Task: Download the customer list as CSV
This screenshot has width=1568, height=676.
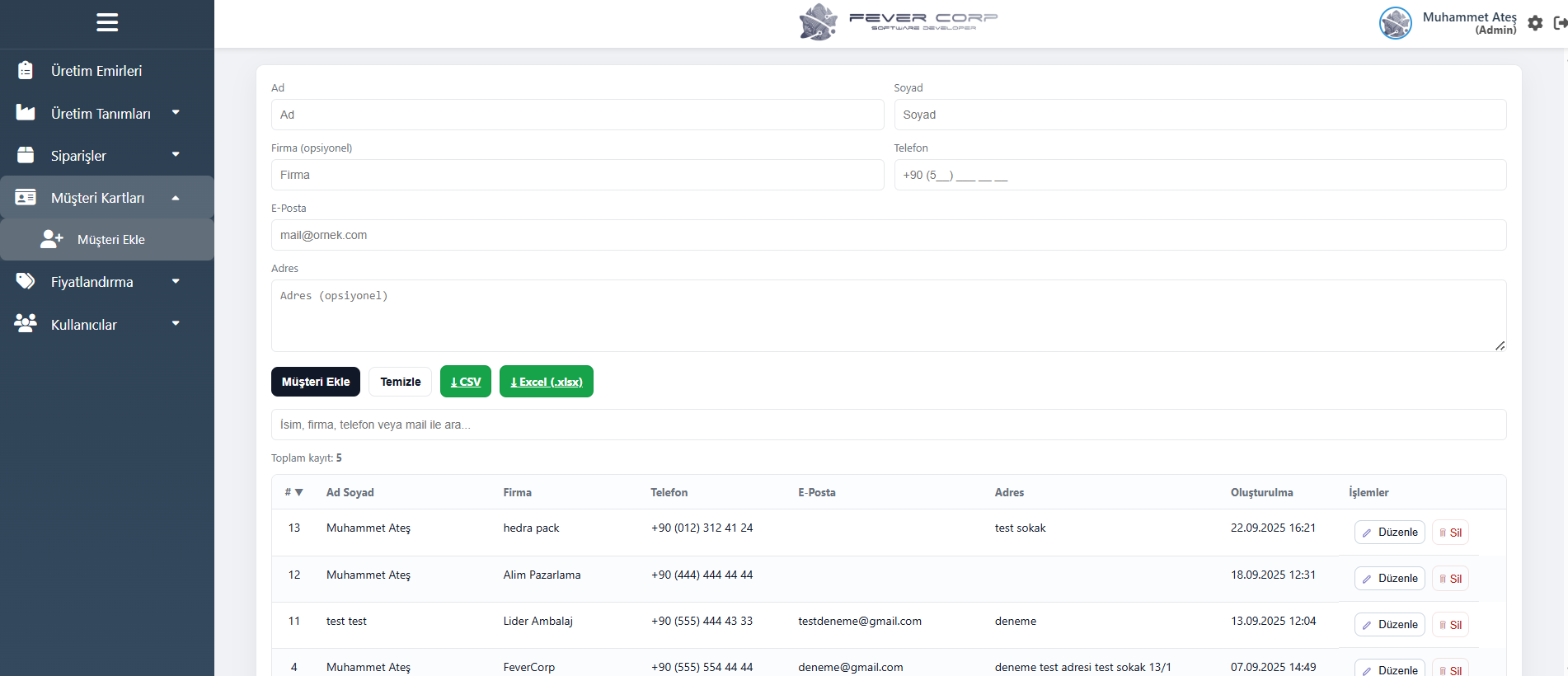Action: click(x=466, y=382)
